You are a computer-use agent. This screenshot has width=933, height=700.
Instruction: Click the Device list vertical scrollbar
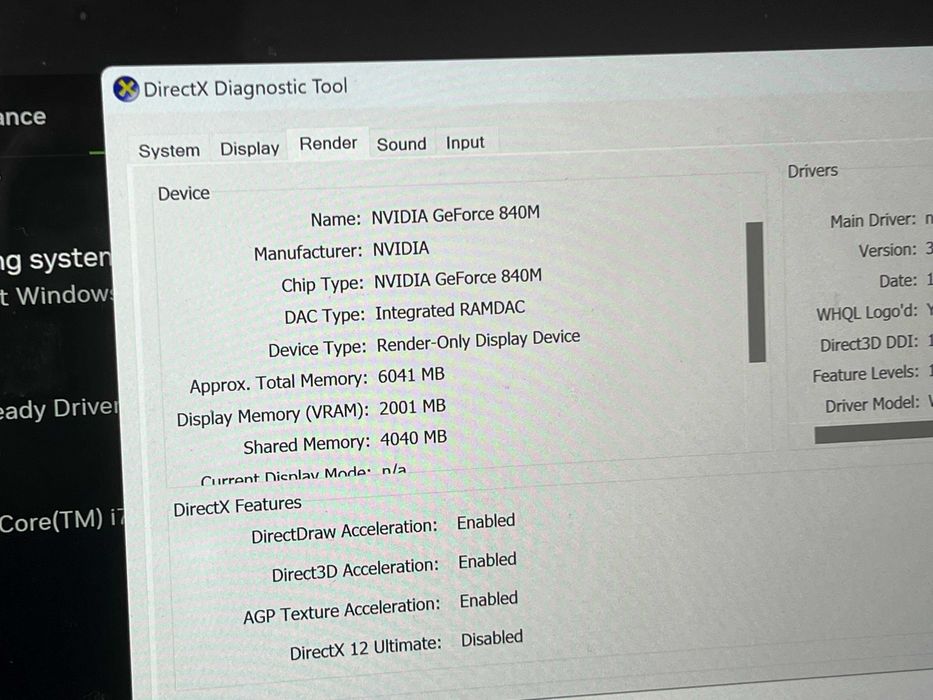(756, 292)
